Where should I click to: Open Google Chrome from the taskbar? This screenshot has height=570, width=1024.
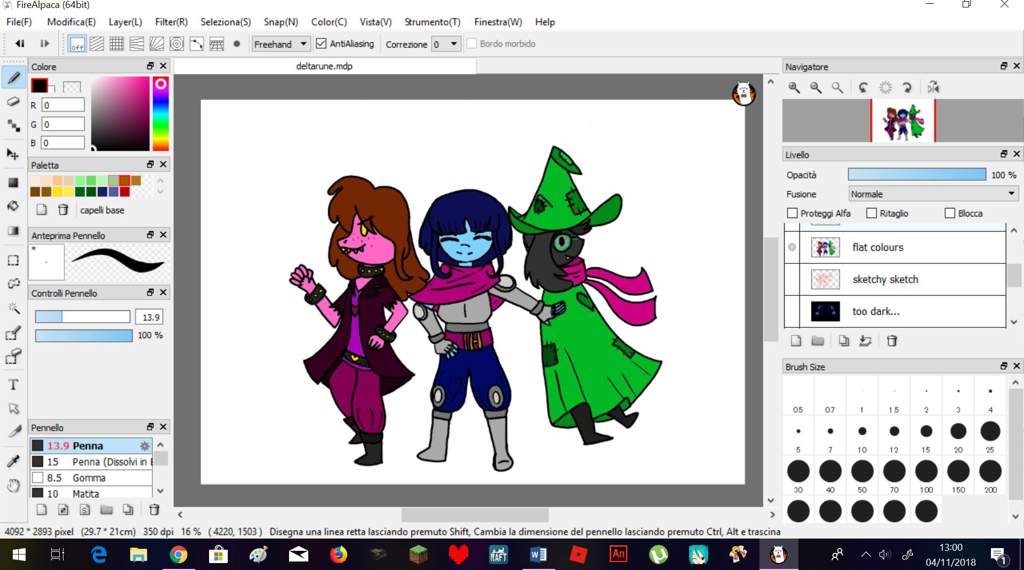[178, 555]
